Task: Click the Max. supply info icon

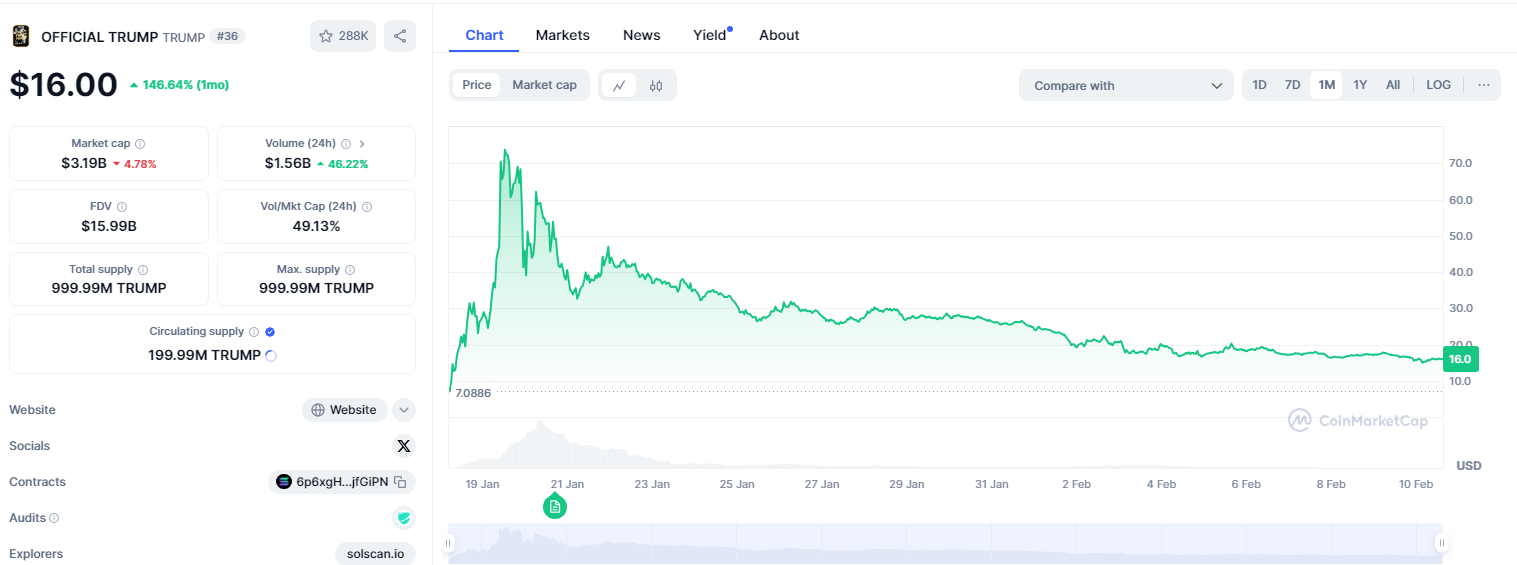Action: tap(350, 270)
